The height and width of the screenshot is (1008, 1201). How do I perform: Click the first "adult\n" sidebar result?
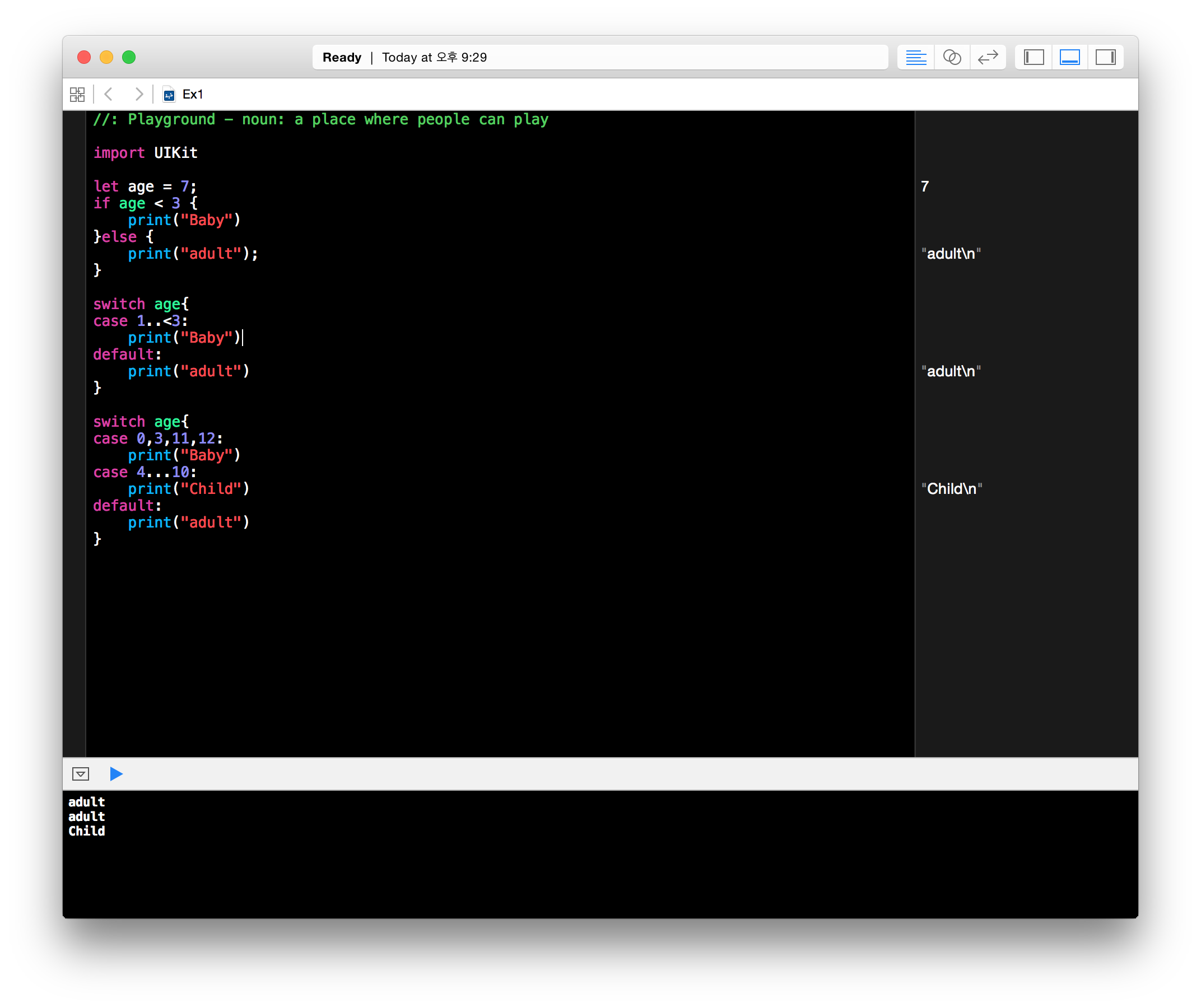tap(951, 254)
